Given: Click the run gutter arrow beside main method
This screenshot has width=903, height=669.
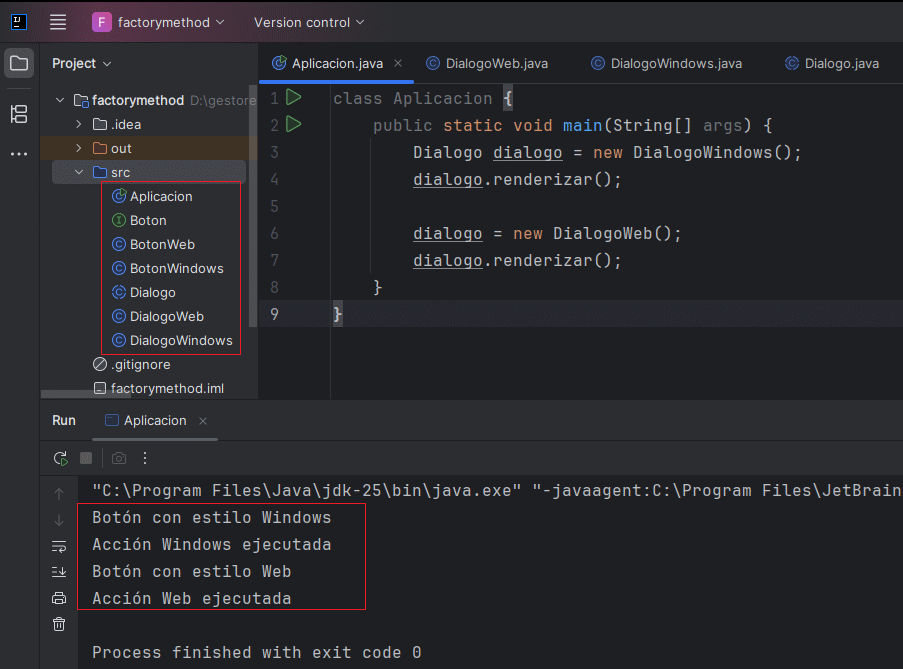Looking at the screenshot, I should tap(293, 125).
